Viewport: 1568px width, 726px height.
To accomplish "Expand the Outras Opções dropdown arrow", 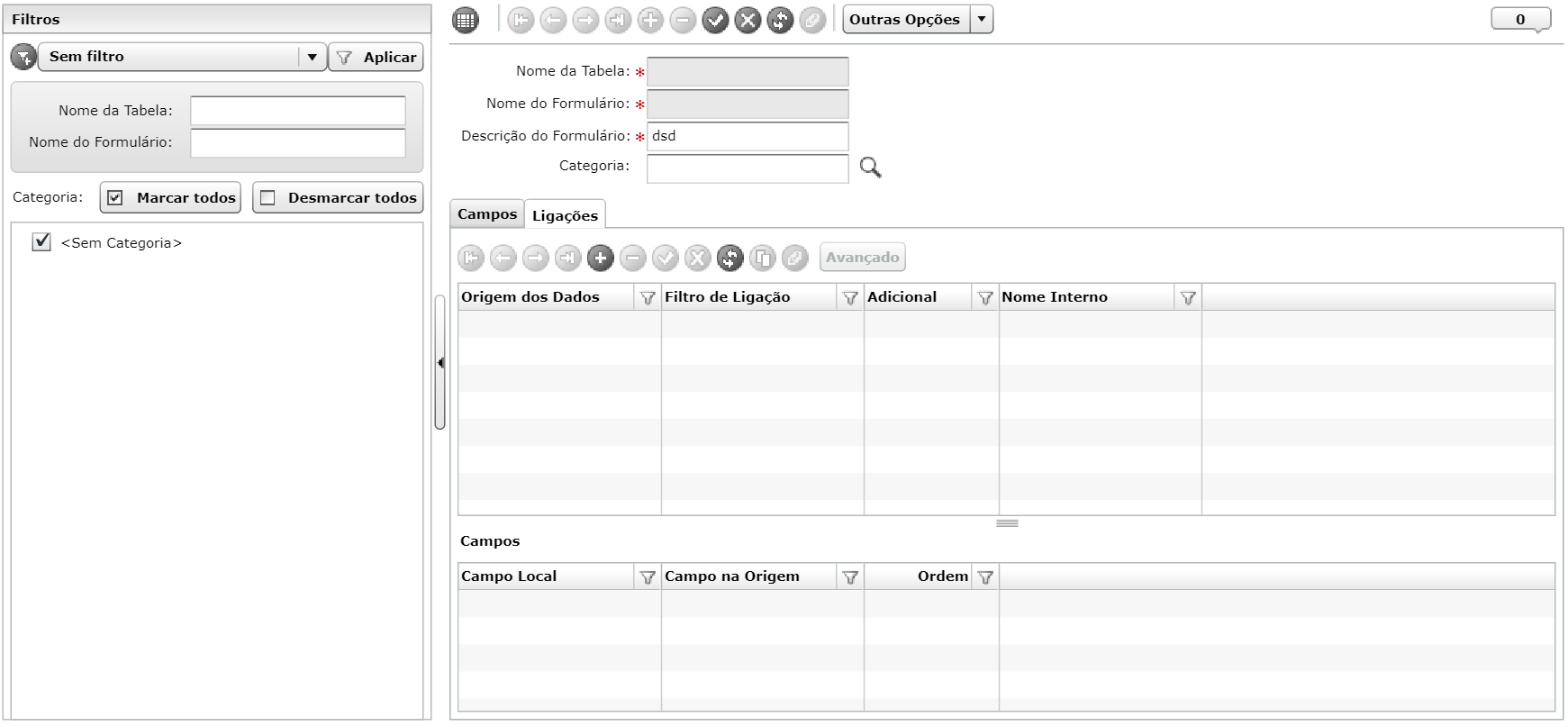I will pos(982,19).
